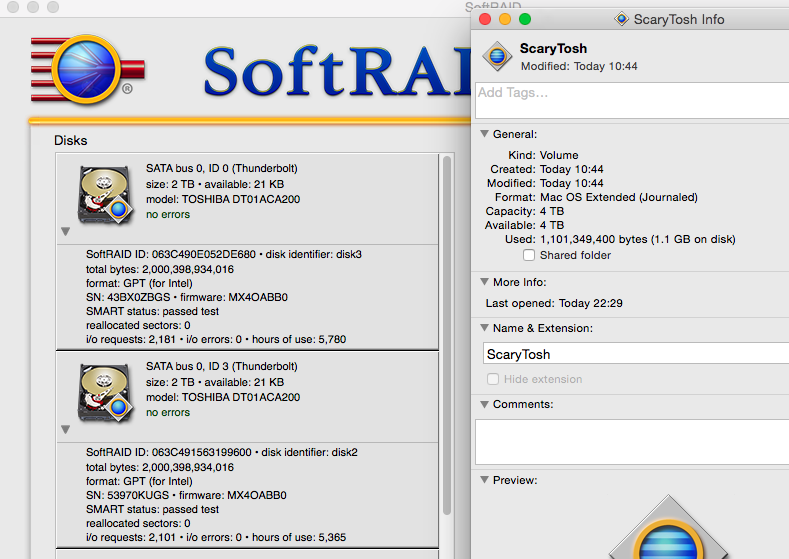789x559 pixels.
Task: Click the title bar ScaryTosh proxy icon
Action: point(622,19)
